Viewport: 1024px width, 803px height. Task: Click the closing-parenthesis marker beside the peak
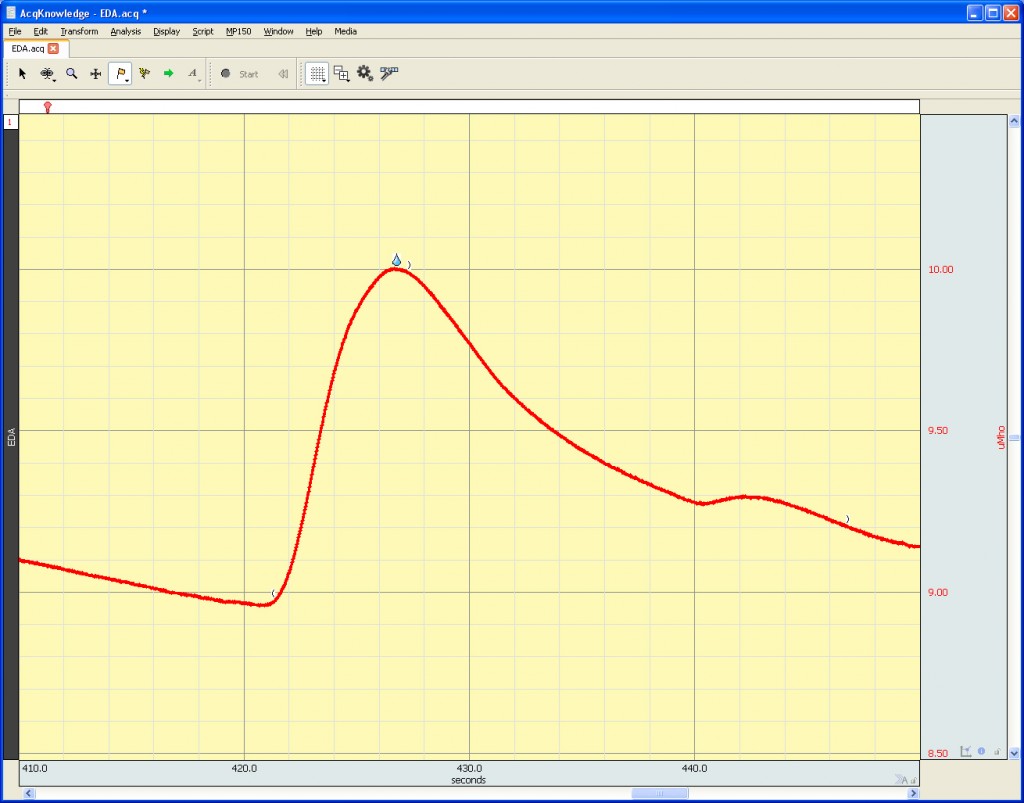point(409,264)
